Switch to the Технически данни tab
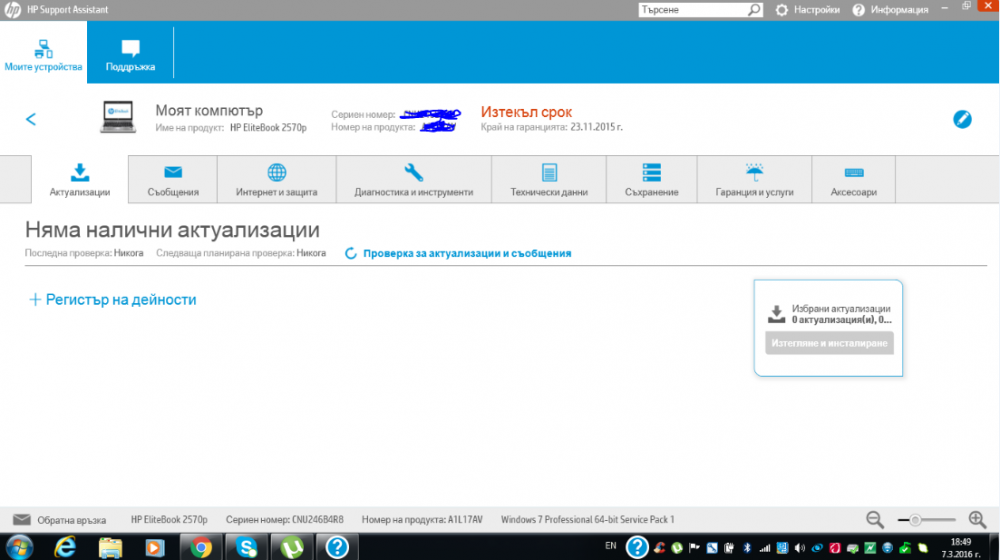Image resolution: width=1000 pixels, height=560 pixels. coord(548,180)
